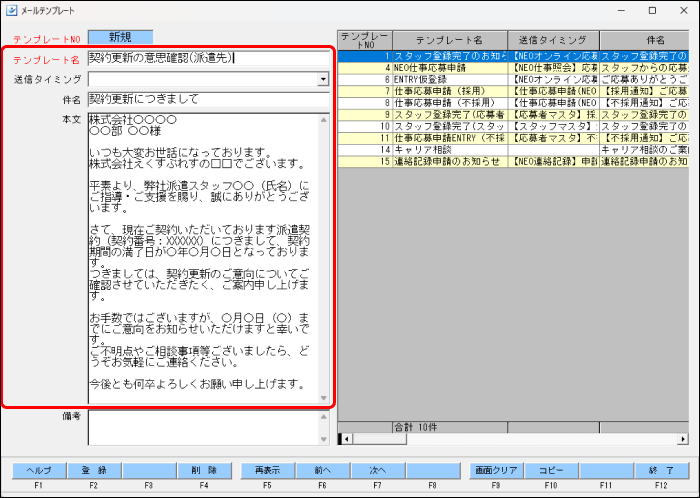This screenshot has width=700, height=498.
Task: Click the ヘルプ F1 button
Action: [39, 470]
